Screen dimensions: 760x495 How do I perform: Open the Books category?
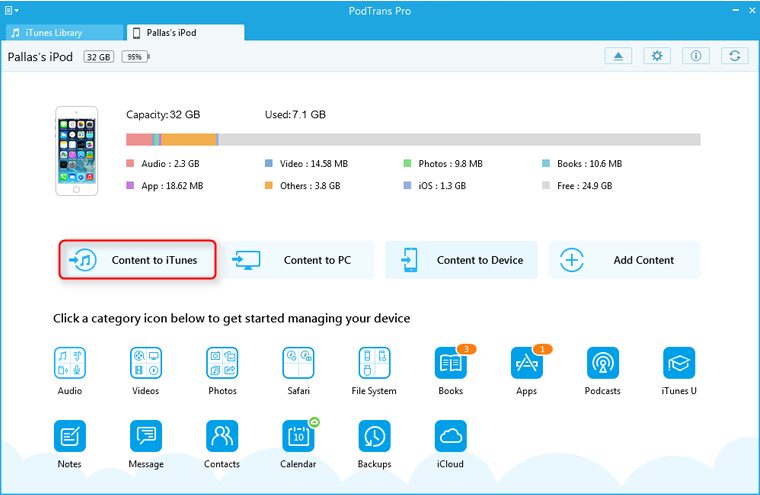[450, 363]
